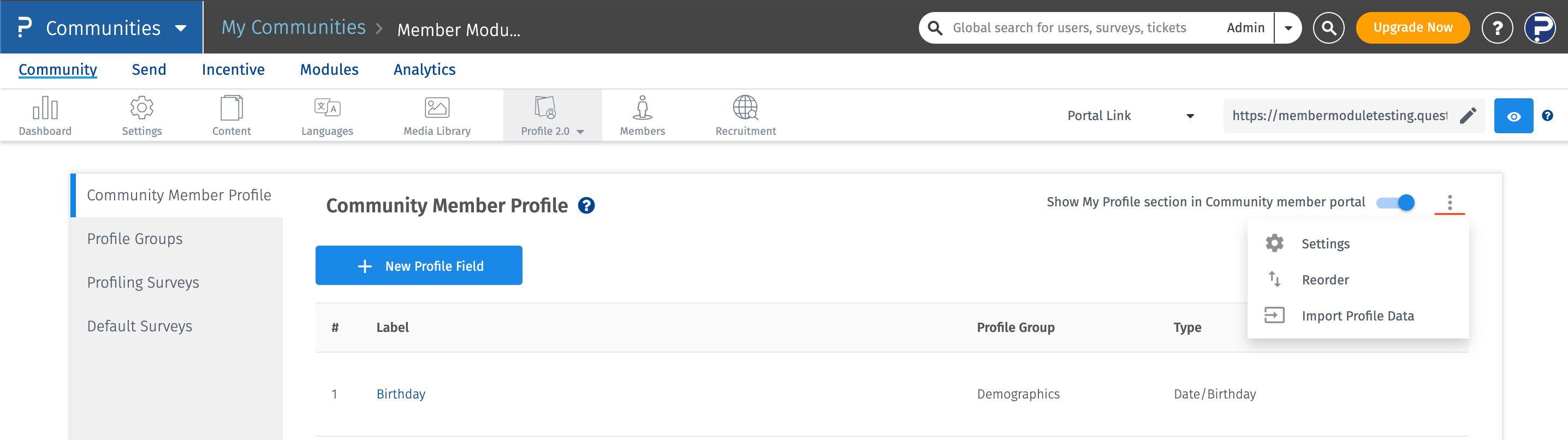Viewport: 1568px width, 440px height.
Task: Click the help icon beside Community Member Profile
Action: click(x=586, y=206)
